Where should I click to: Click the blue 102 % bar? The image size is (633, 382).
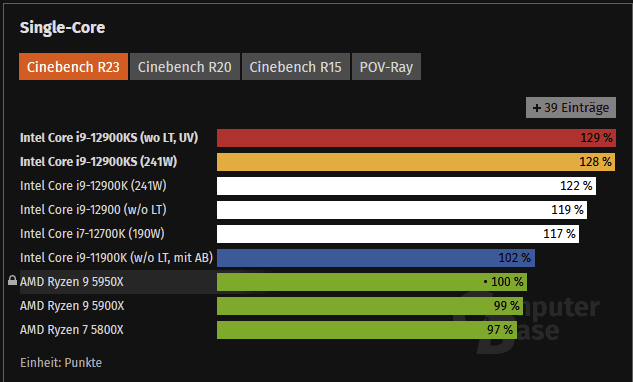click(376, 258)
